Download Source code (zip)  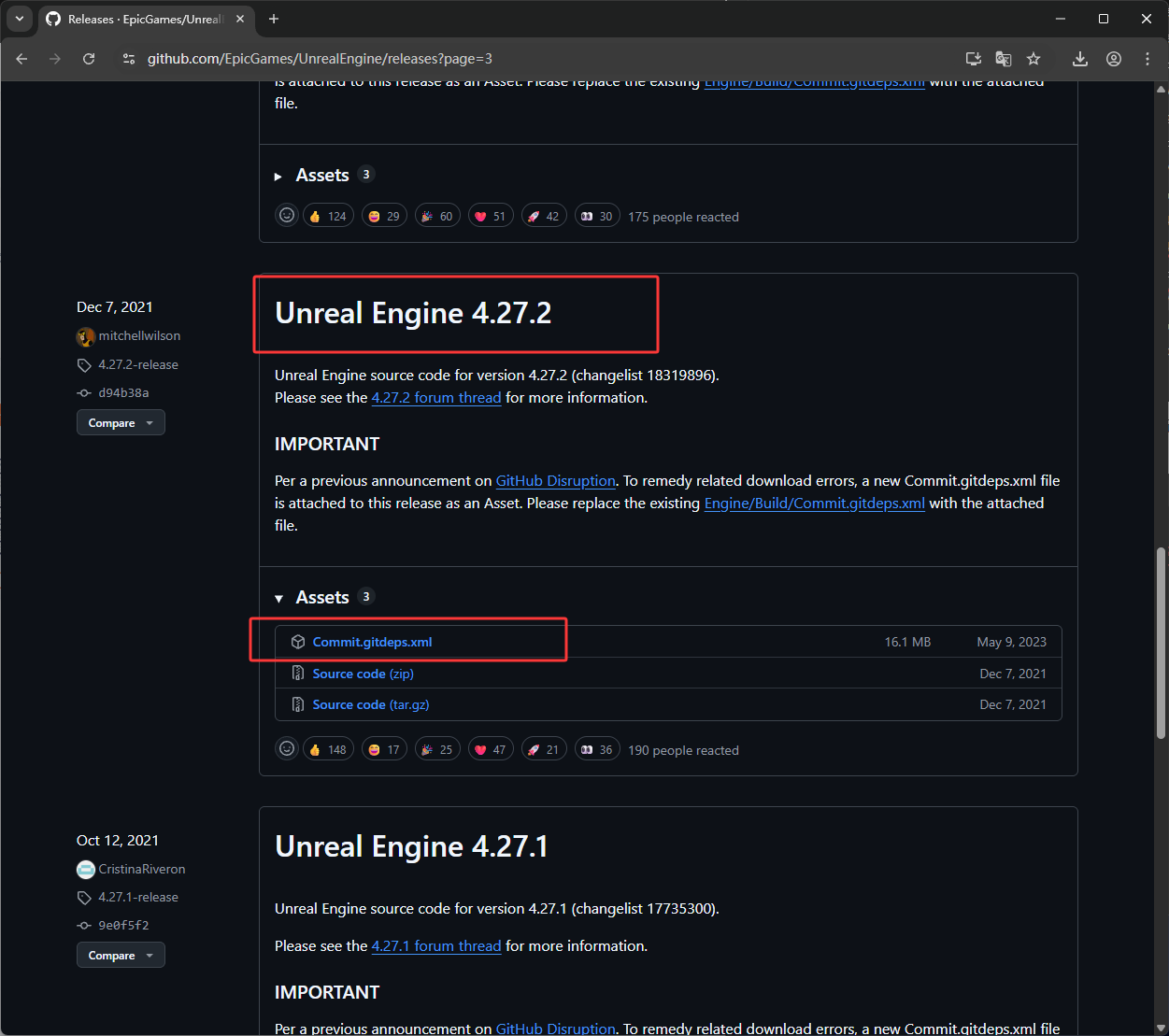pyautogui.click(x=363, y=674)
